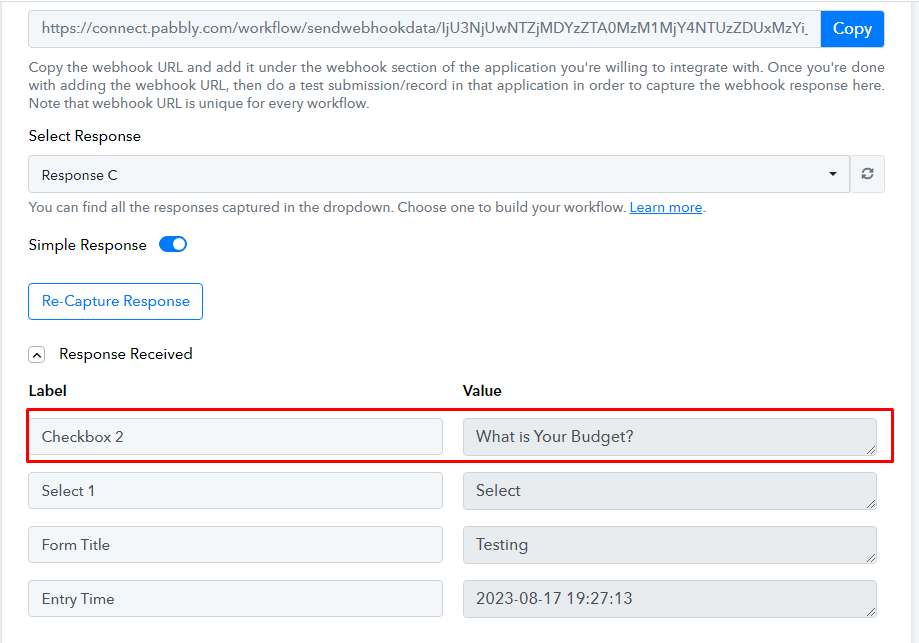
Task: Open the Learn more link
Action: point(666,207)
